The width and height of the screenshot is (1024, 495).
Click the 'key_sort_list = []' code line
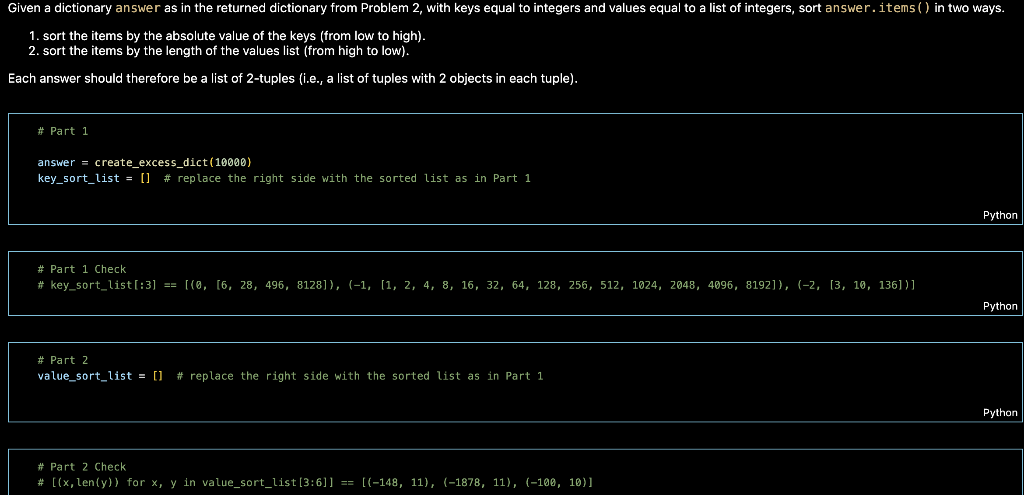(x=284, y=178)
